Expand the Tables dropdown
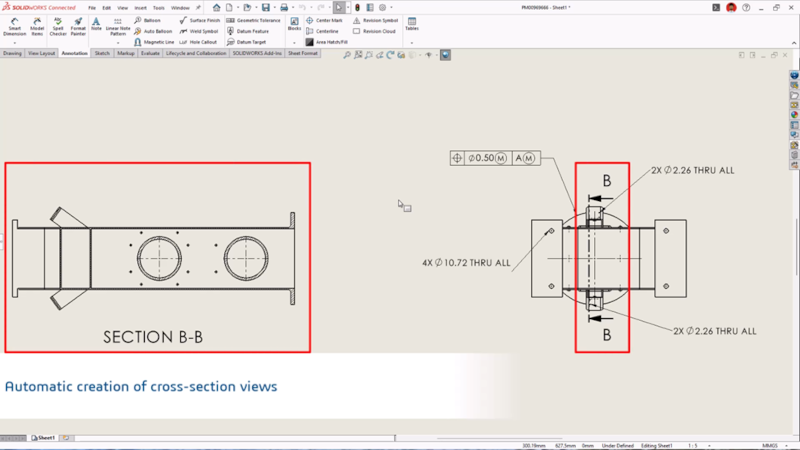Screen dimensions: 800x450 tap(412, 43)
